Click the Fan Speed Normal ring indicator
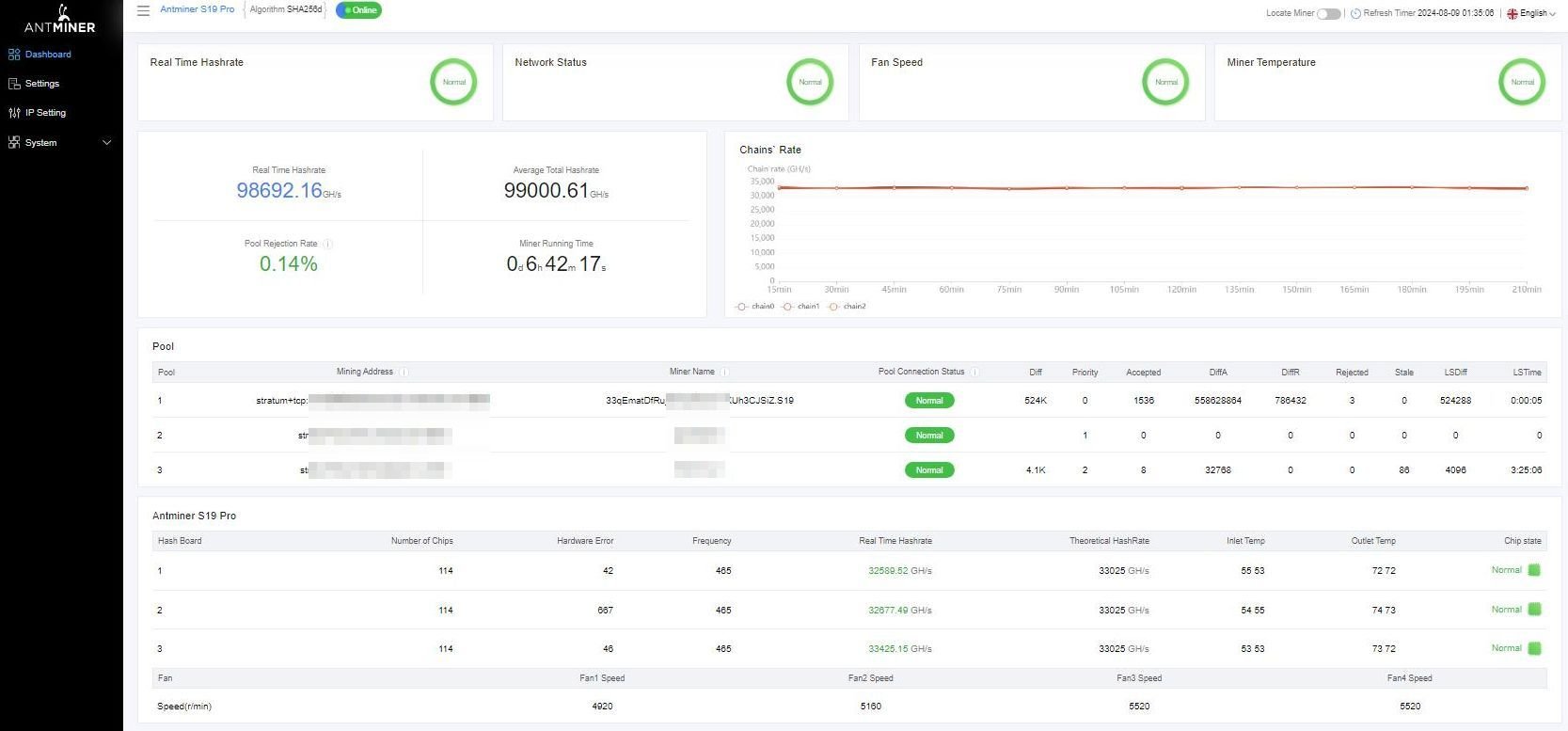This screenshot has height=731, width=1568. [x=1166, y=82]
